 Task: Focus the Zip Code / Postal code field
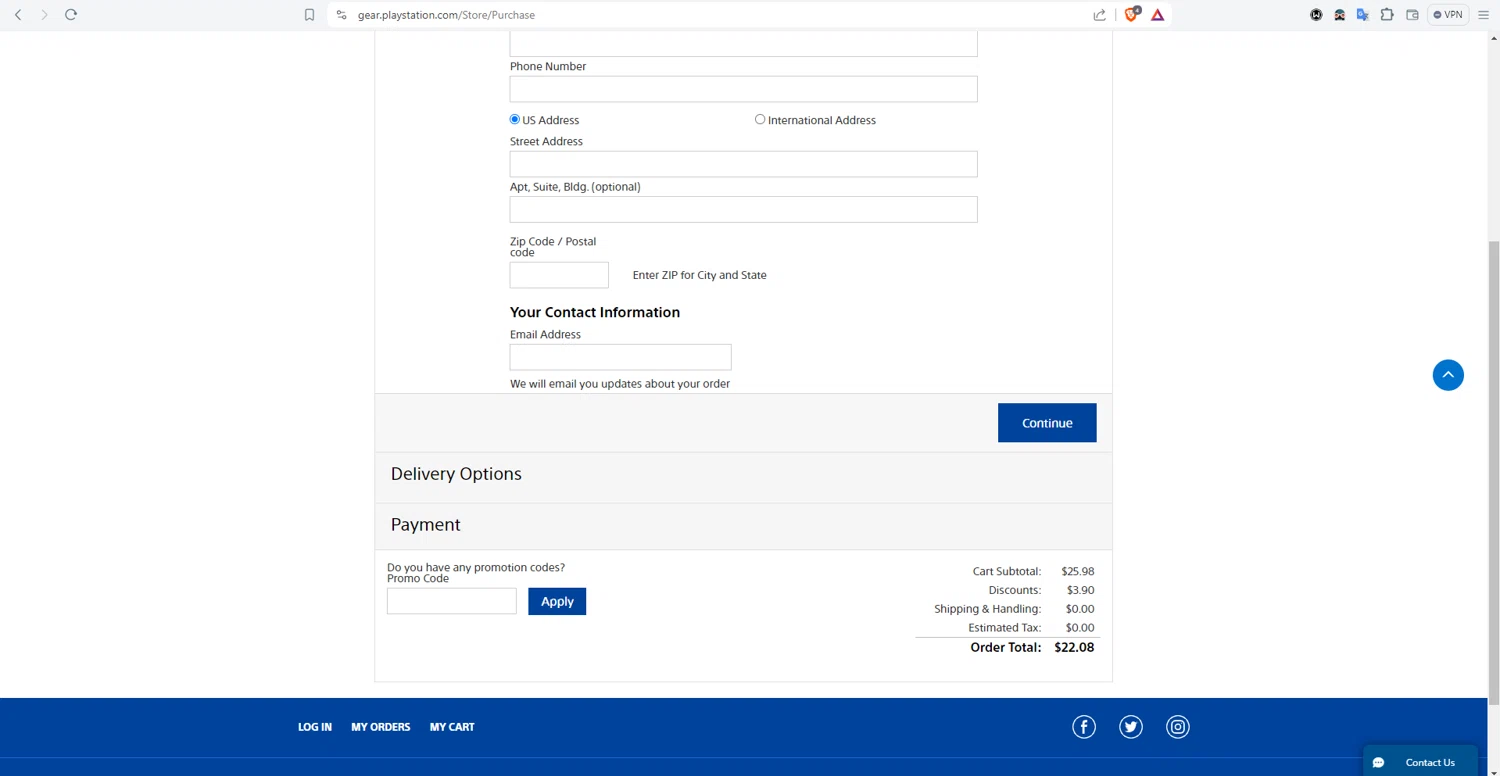pos(559,275)
